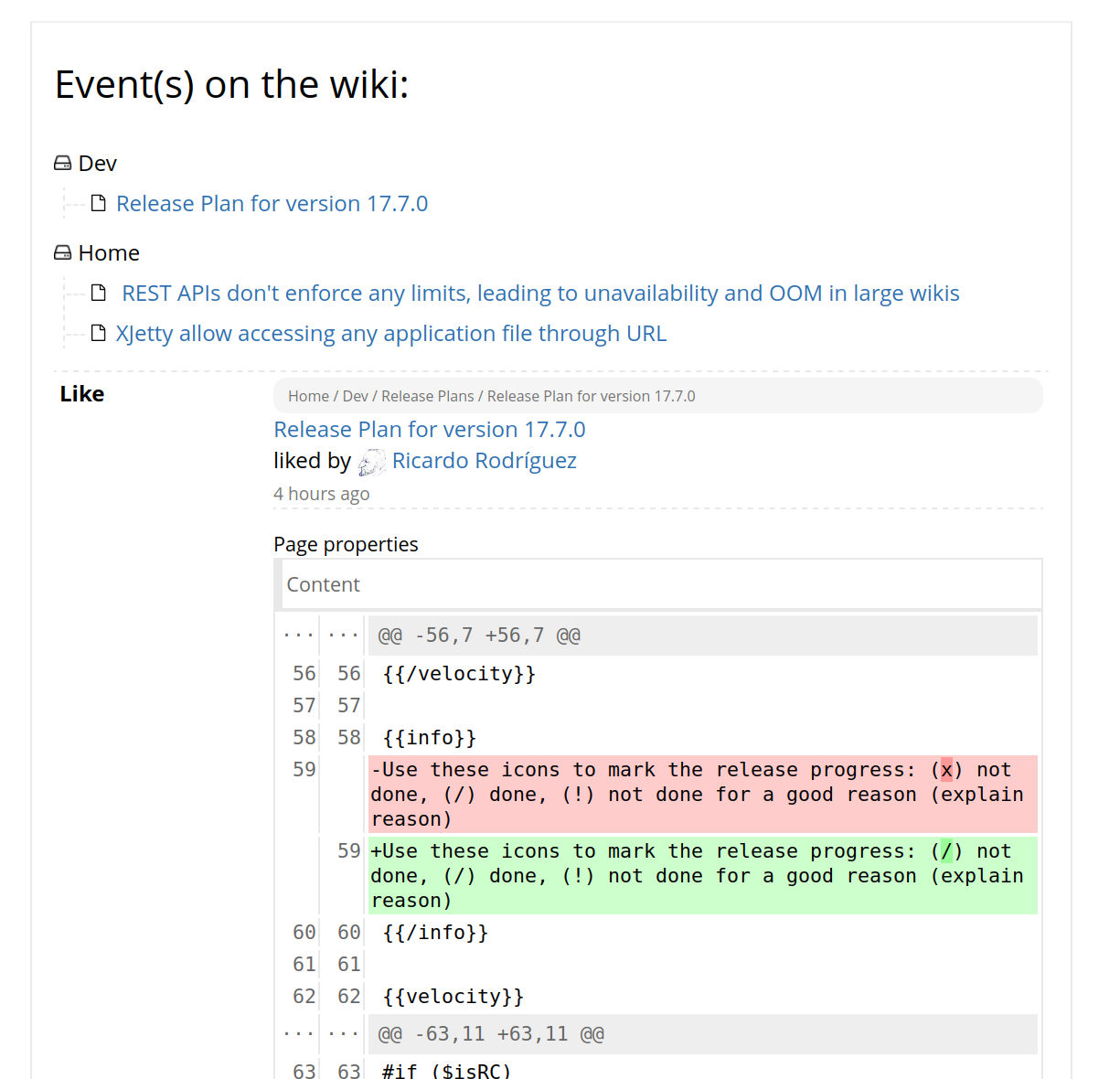Click the Dev wiki drive icon
Viewport: 1120px width, 1079px height.
(x=62, y=164)
